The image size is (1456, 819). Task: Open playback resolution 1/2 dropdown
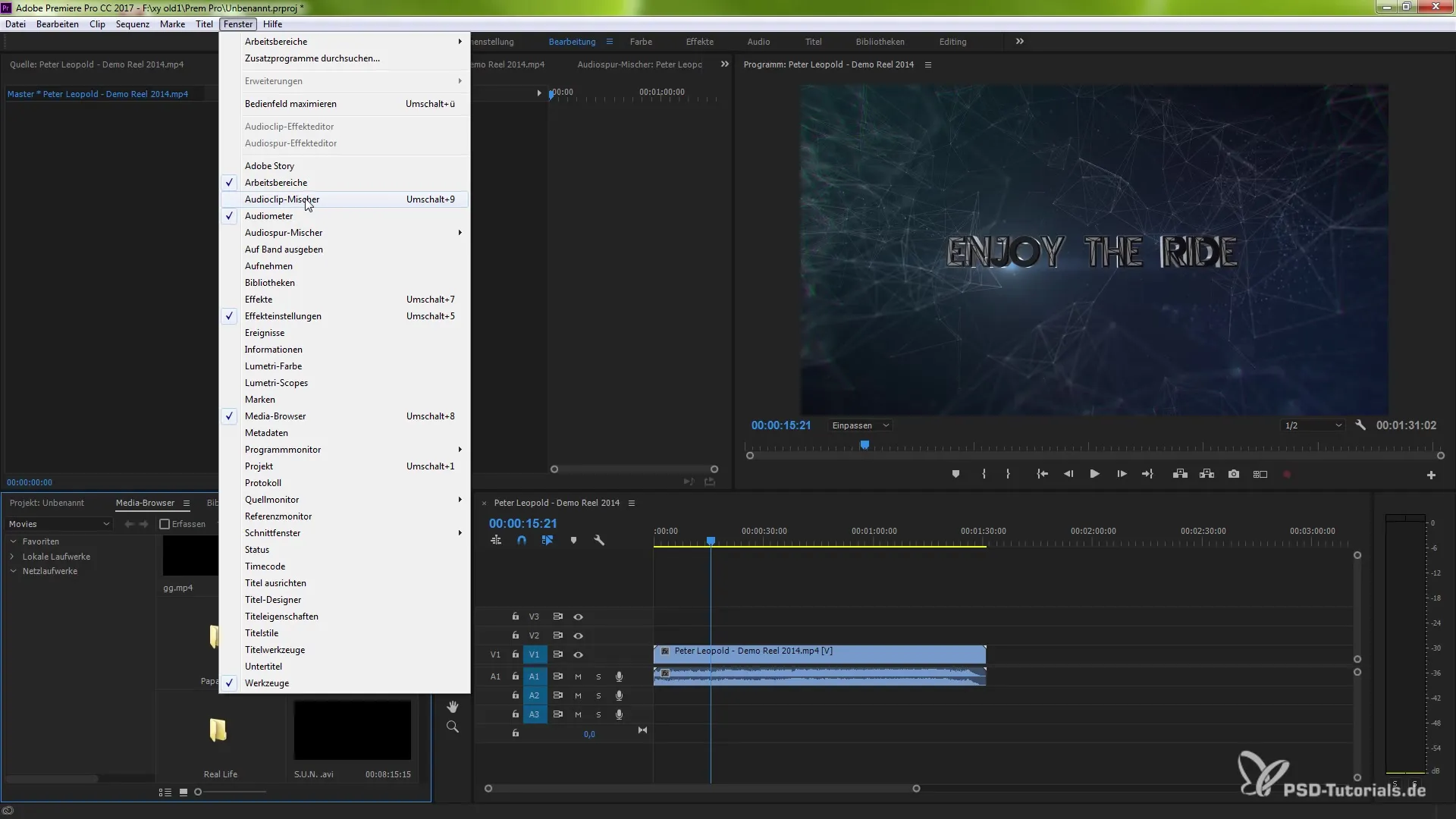coord(1313,425)
